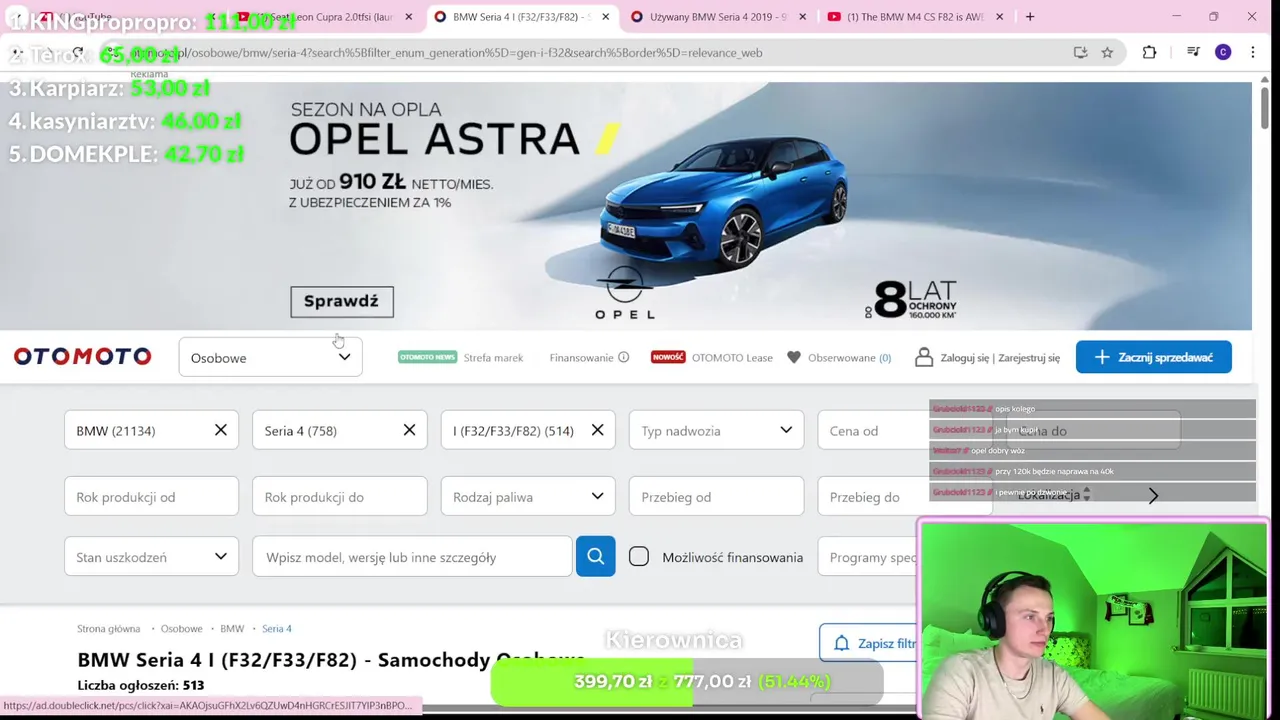Click install app icon in address bar
1280x720 pixels.
[x=1080, y=52]
